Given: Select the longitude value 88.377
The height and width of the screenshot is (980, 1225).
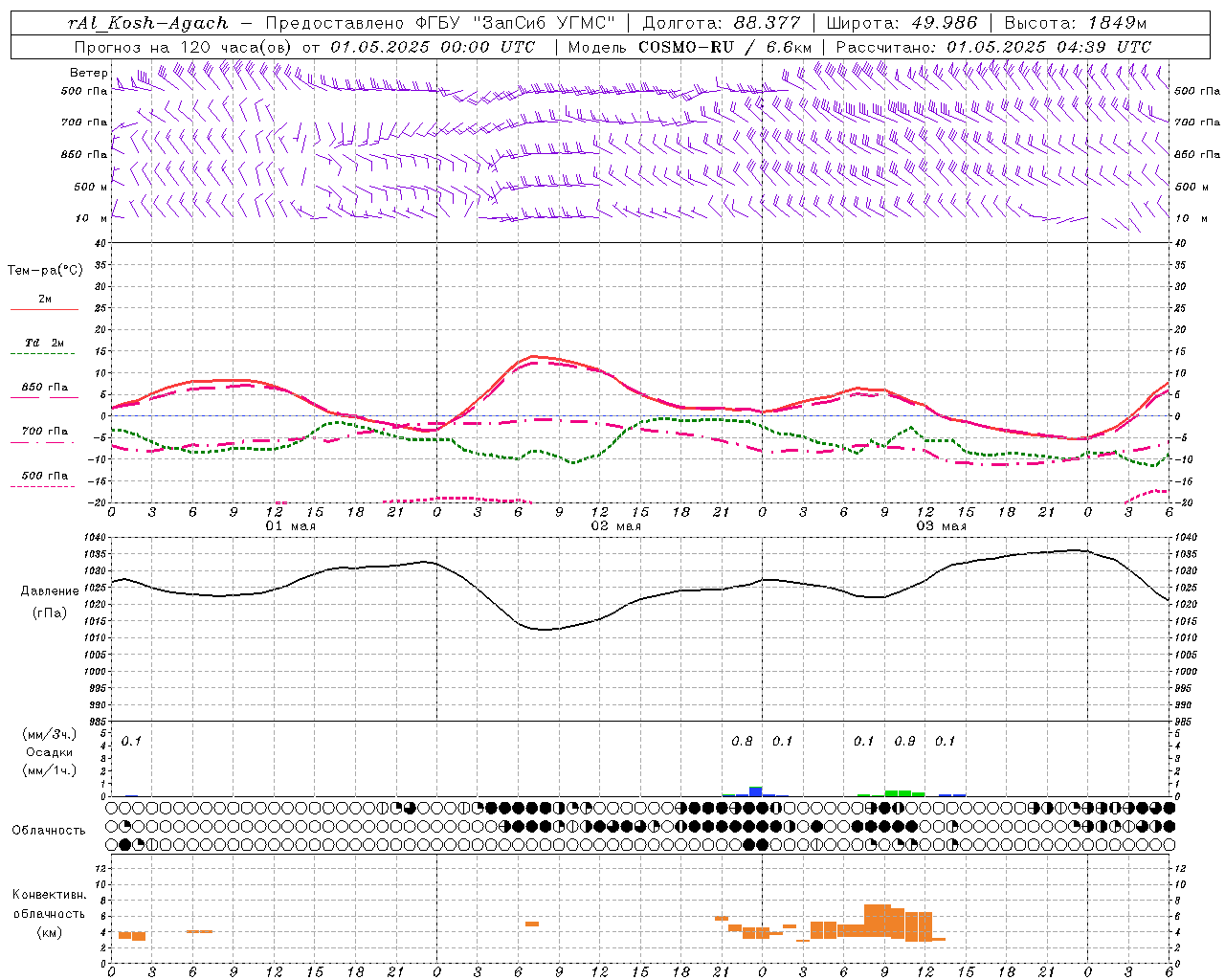Looking at the screenshot, I should pyautogui.click(x=768, y=23).
